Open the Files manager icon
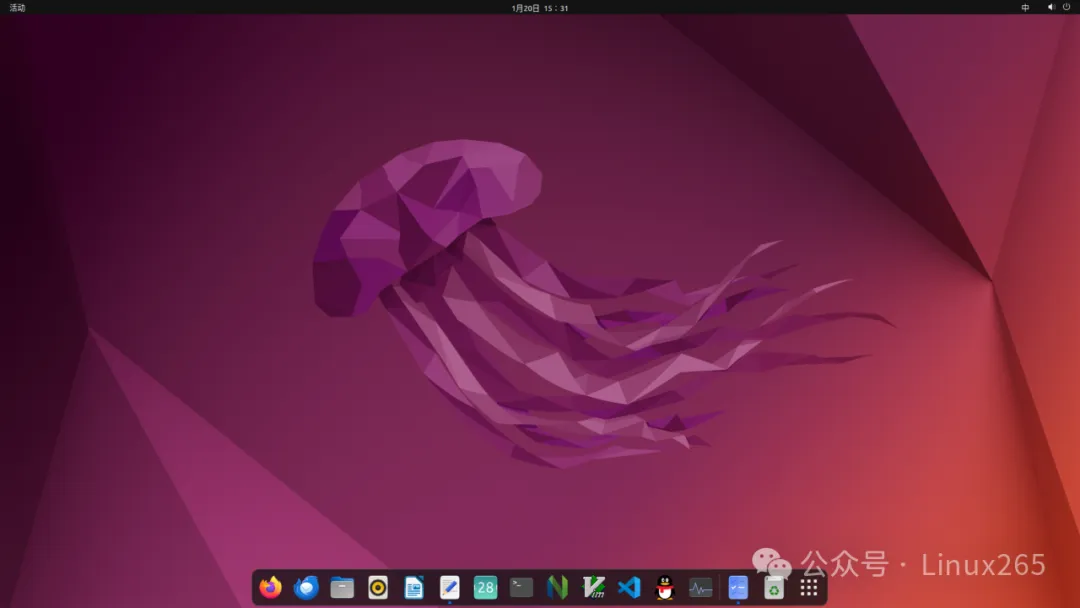 coord(342,587)
